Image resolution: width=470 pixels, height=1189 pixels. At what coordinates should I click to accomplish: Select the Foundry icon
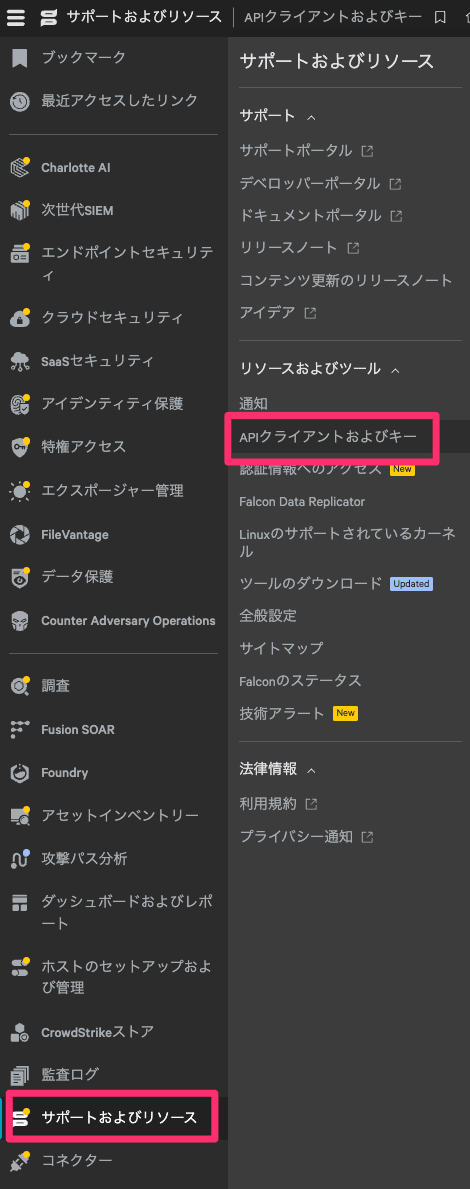20,773
